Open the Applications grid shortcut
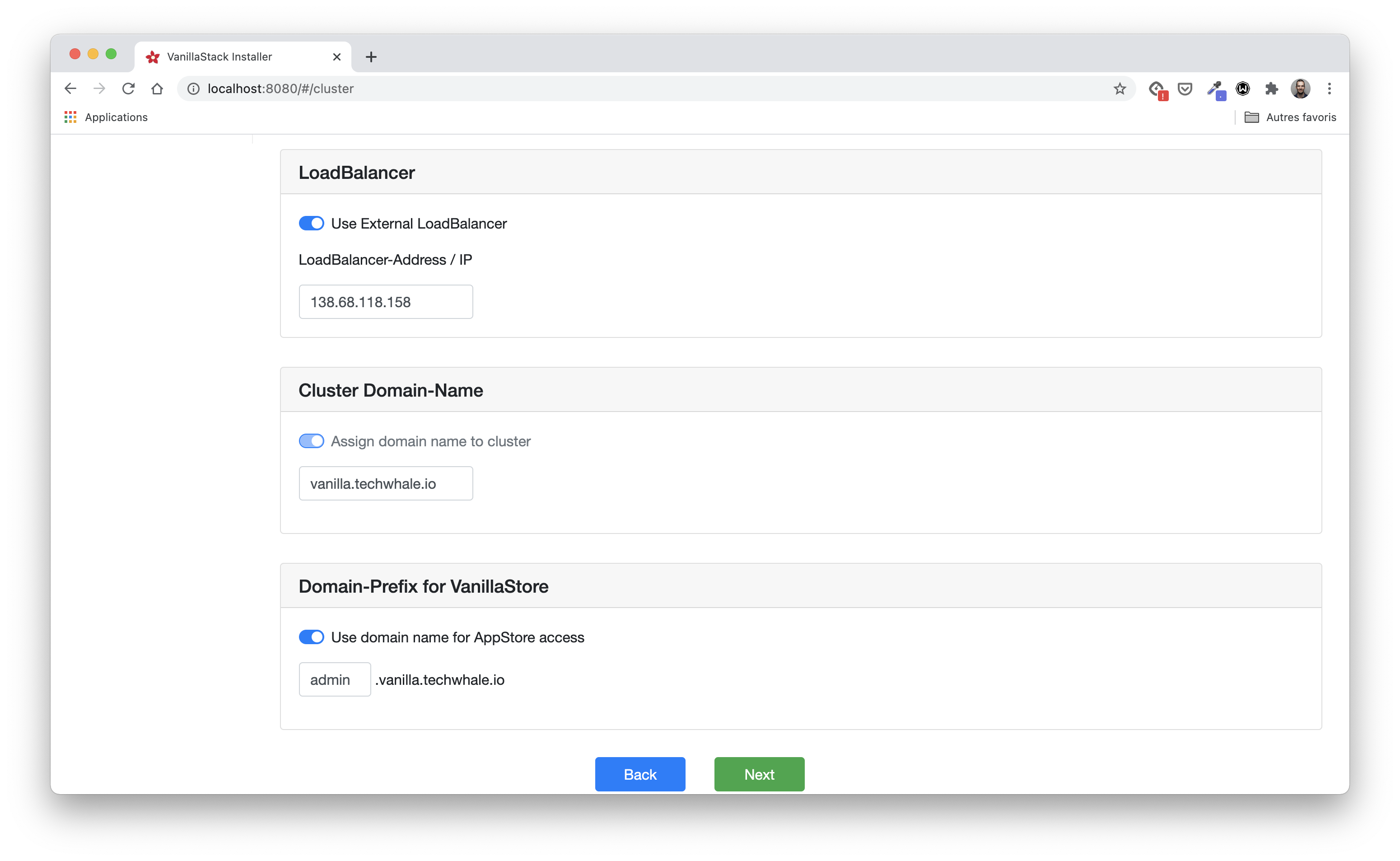Viewport: 1400px width, 861px height. [106, 117]
